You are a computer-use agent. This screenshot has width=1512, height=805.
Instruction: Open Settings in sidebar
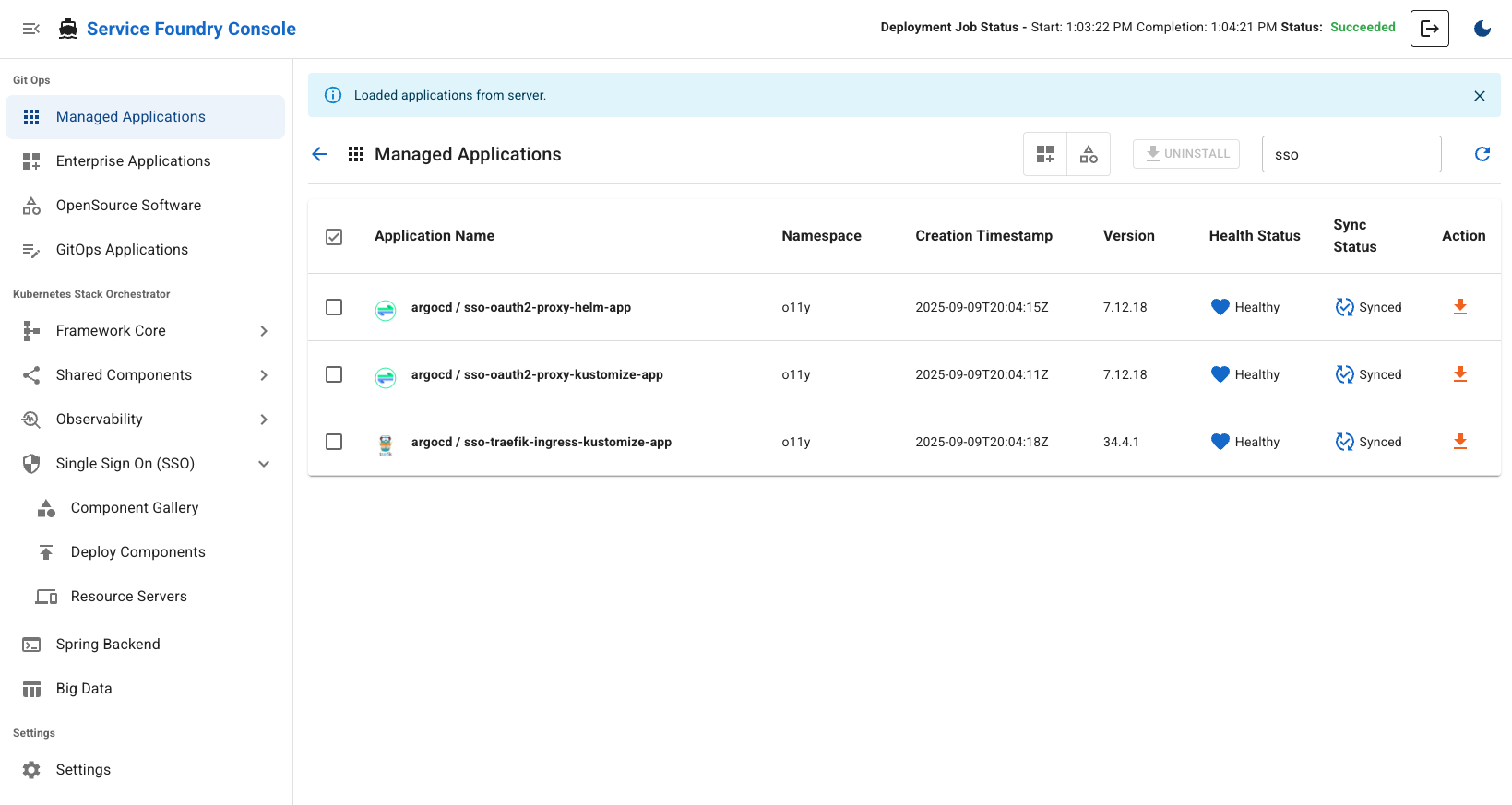145,770
